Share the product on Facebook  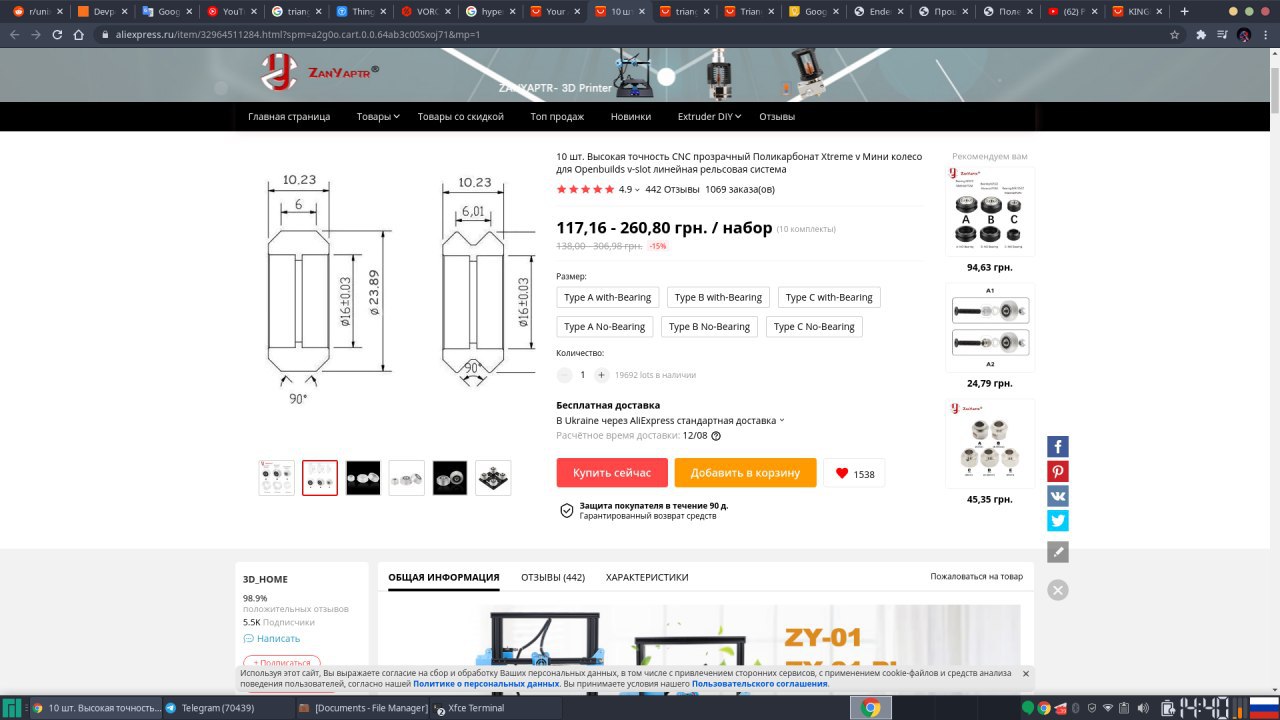click(1058, 447)
